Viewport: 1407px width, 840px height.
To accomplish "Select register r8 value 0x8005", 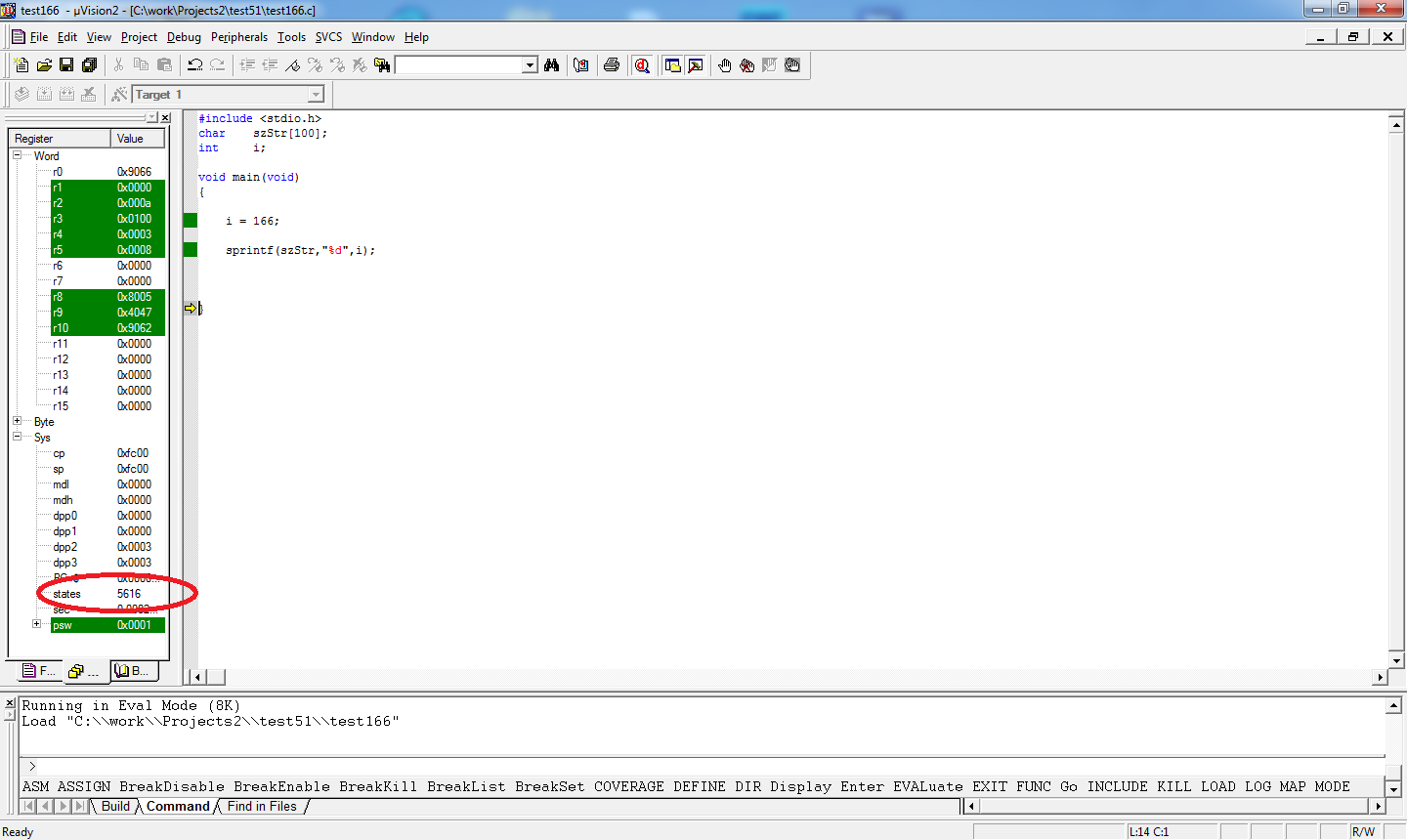I will point(134,296).
